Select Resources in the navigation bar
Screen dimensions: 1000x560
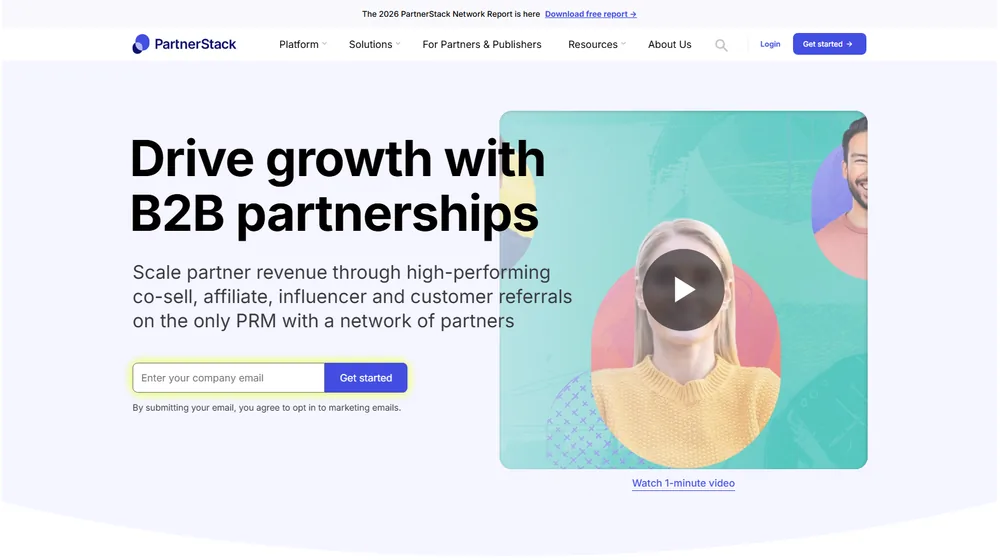click(x=592, y=44)
